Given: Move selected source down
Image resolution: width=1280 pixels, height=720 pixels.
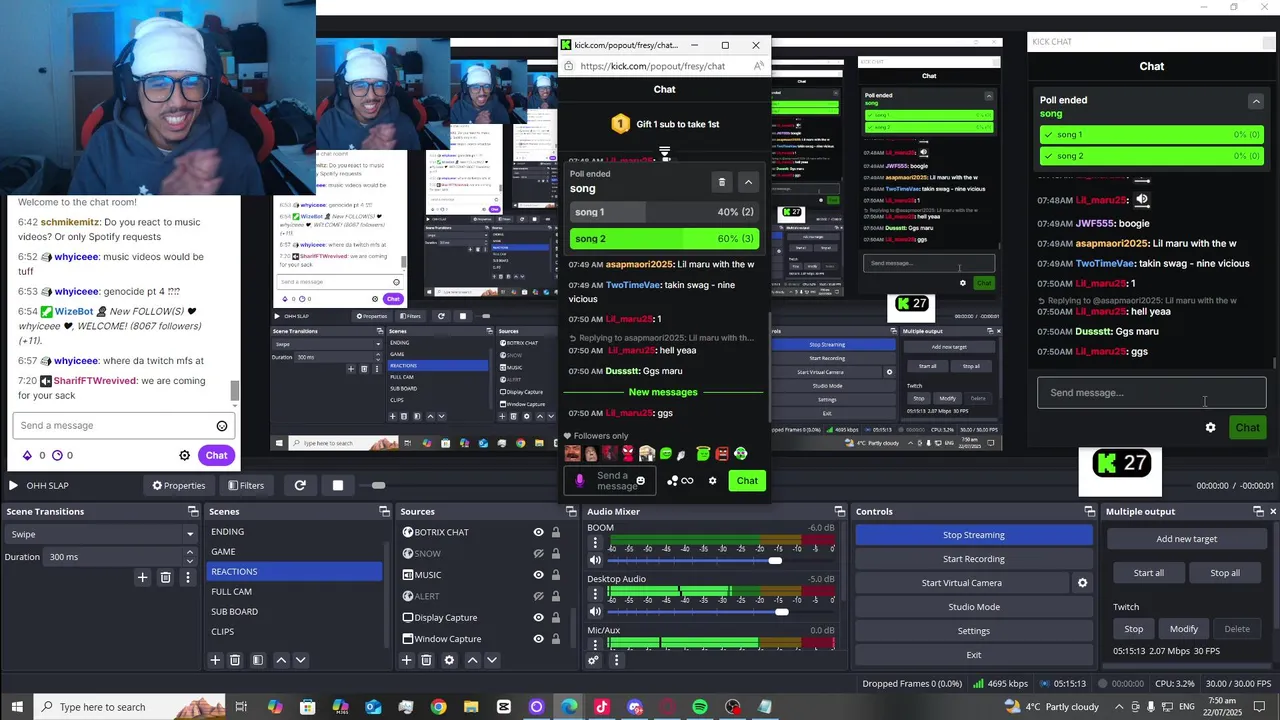Looking at the screenshot, I should pyautogui.click(x=491, y=660).
